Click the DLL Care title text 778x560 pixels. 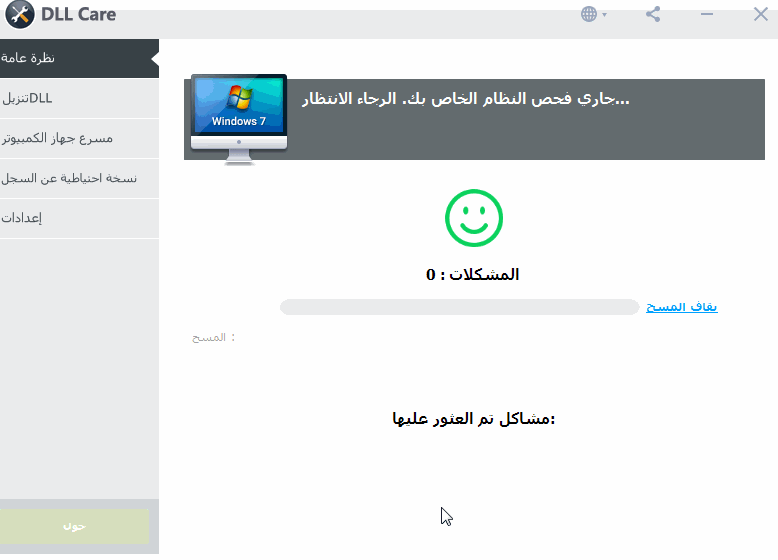pyautogui.click(x=78, y=14)
